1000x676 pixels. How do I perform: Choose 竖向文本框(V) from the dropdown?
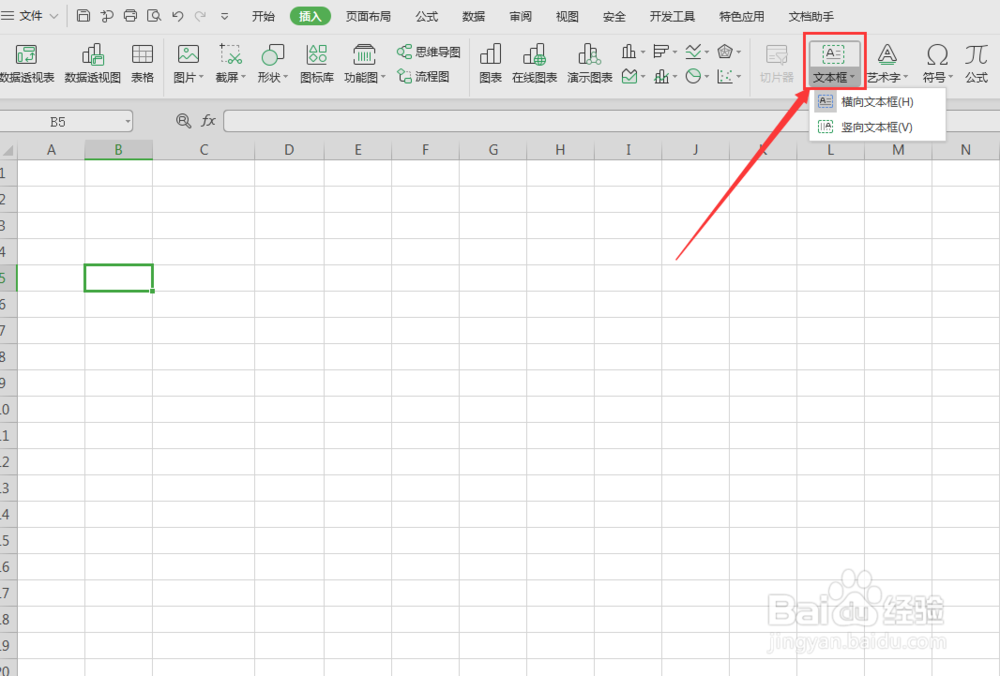click(x=878, y=127)
